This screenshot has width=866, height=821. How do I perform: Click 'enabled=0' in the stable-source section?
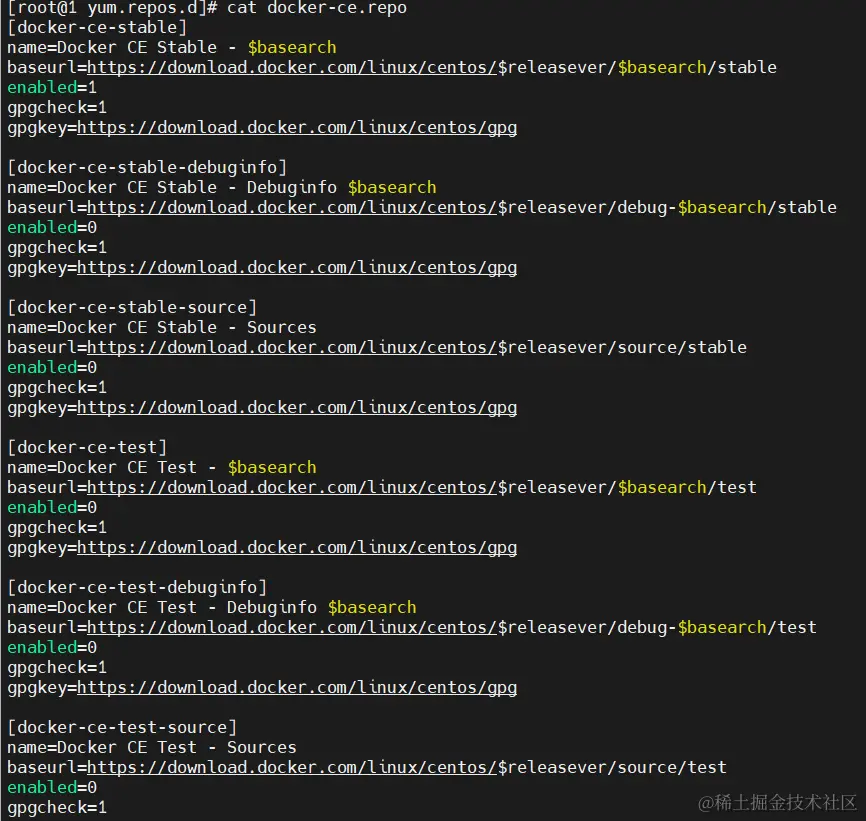click(x=52, y=368)
